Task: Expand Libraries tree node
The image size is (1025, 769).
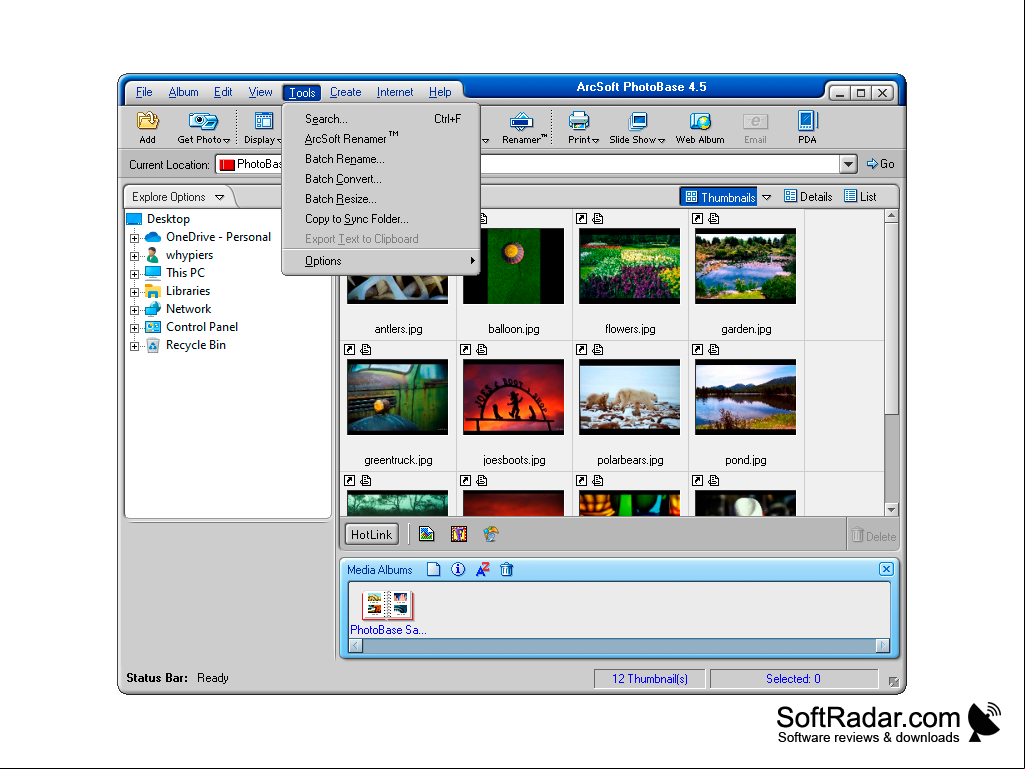Action: click(135, 292)
